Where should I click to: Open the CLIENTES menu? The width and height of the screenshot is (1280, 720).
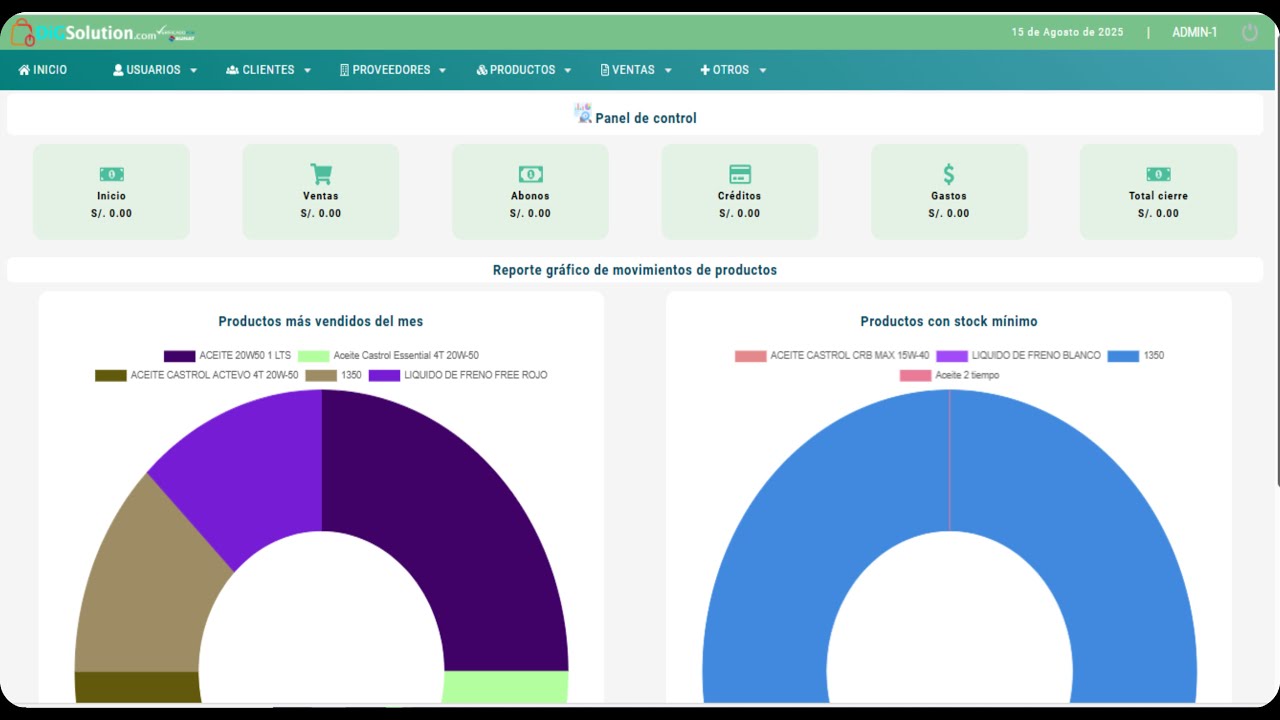[269, 70]
